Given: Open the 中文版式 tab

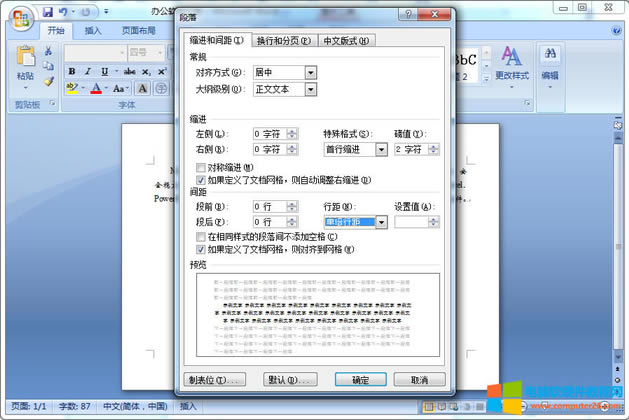Looking at the screenshot, I should pyautogui.click(x=346, y=40).
